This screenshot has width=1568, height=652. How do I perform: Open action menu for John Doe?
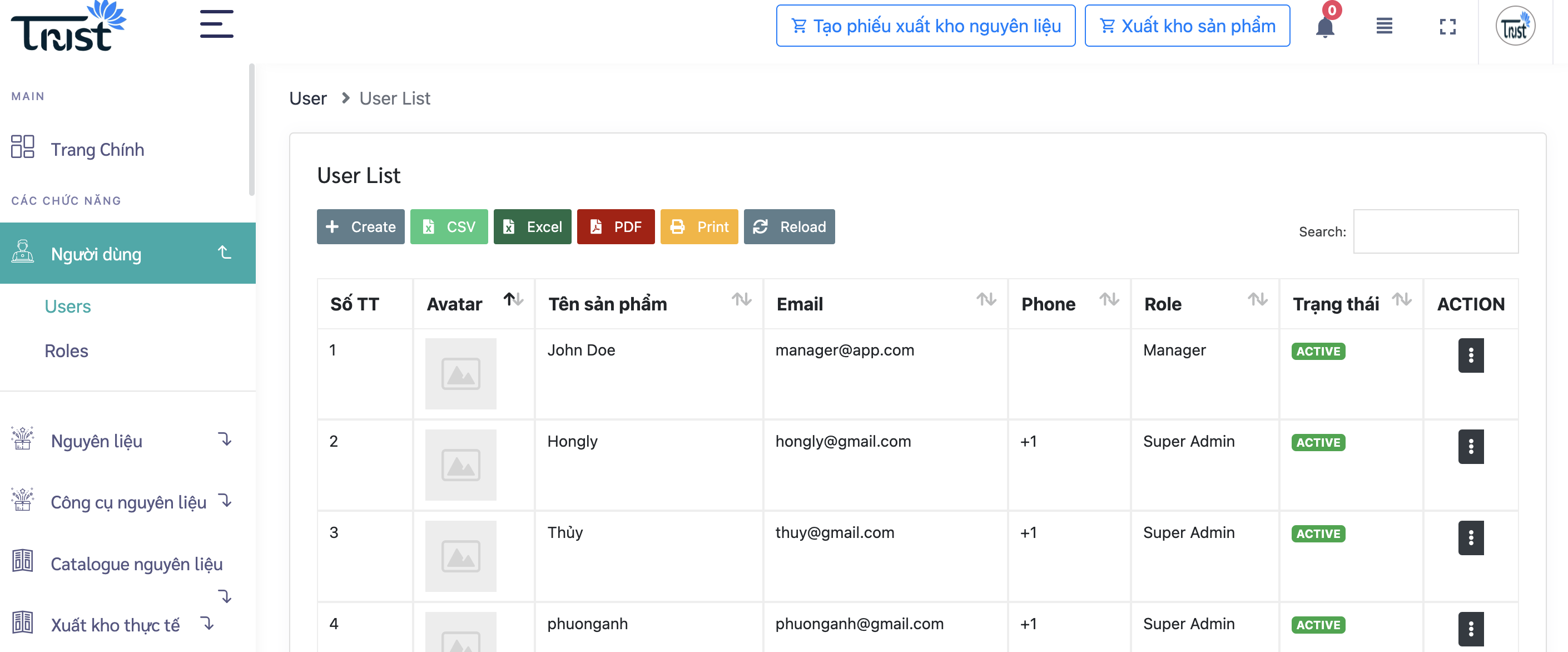tap(1471, 355)
